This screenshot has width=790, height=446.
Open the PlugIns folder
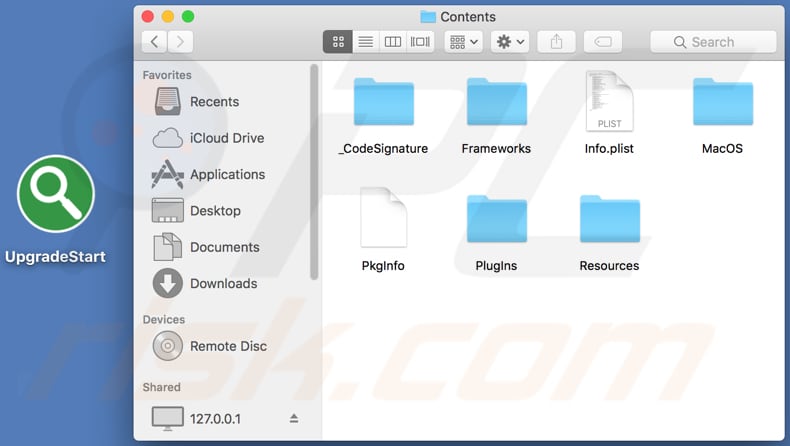point(496,220)
